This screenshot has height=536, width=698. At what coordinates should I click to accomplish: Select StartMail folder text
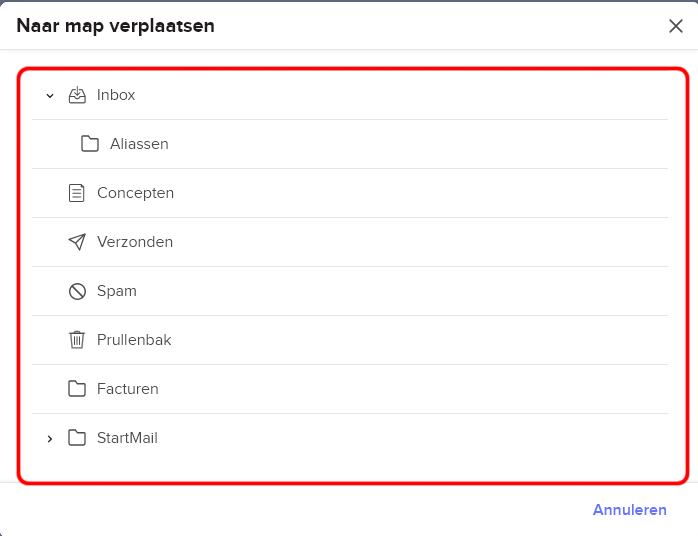pyautogui.click(x=127, y=438)
